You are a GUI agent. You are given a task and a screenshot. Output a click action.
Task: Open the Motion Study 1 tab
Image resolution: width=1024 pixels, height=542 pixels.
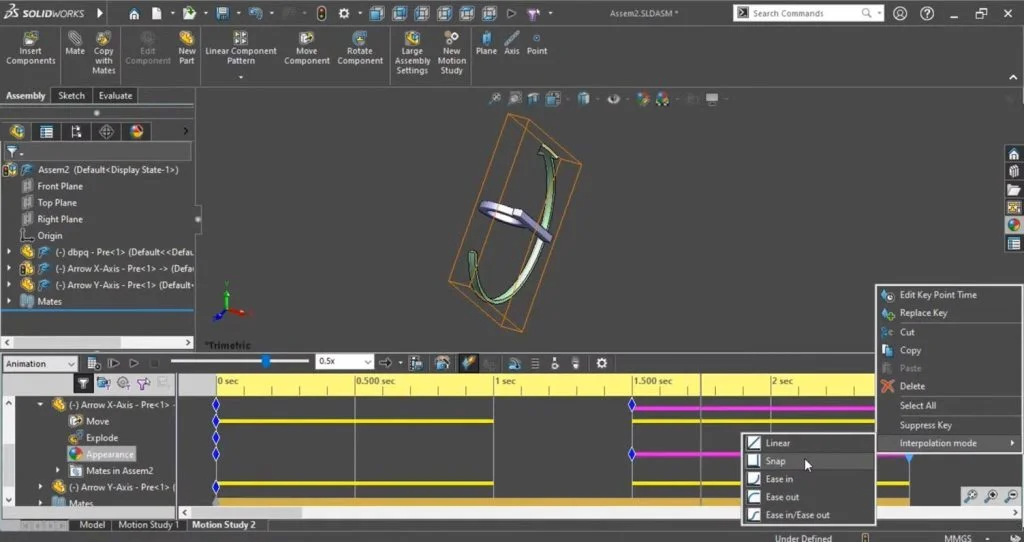(148, 524)
